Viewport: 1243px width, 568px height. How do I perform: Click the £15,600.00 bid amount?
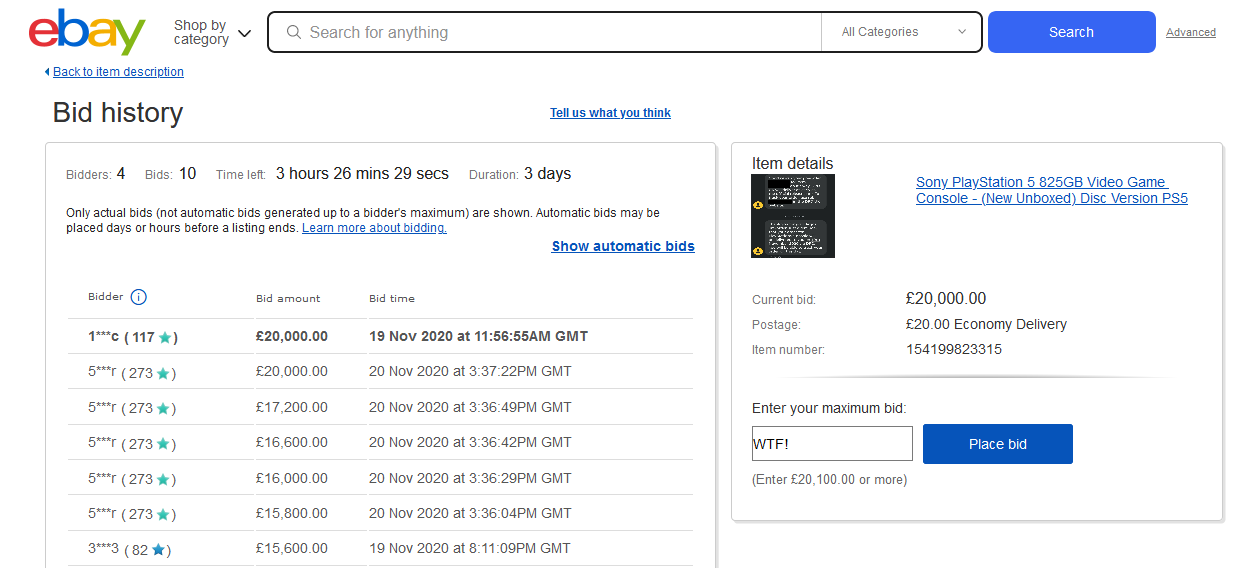tap(292, 548)
